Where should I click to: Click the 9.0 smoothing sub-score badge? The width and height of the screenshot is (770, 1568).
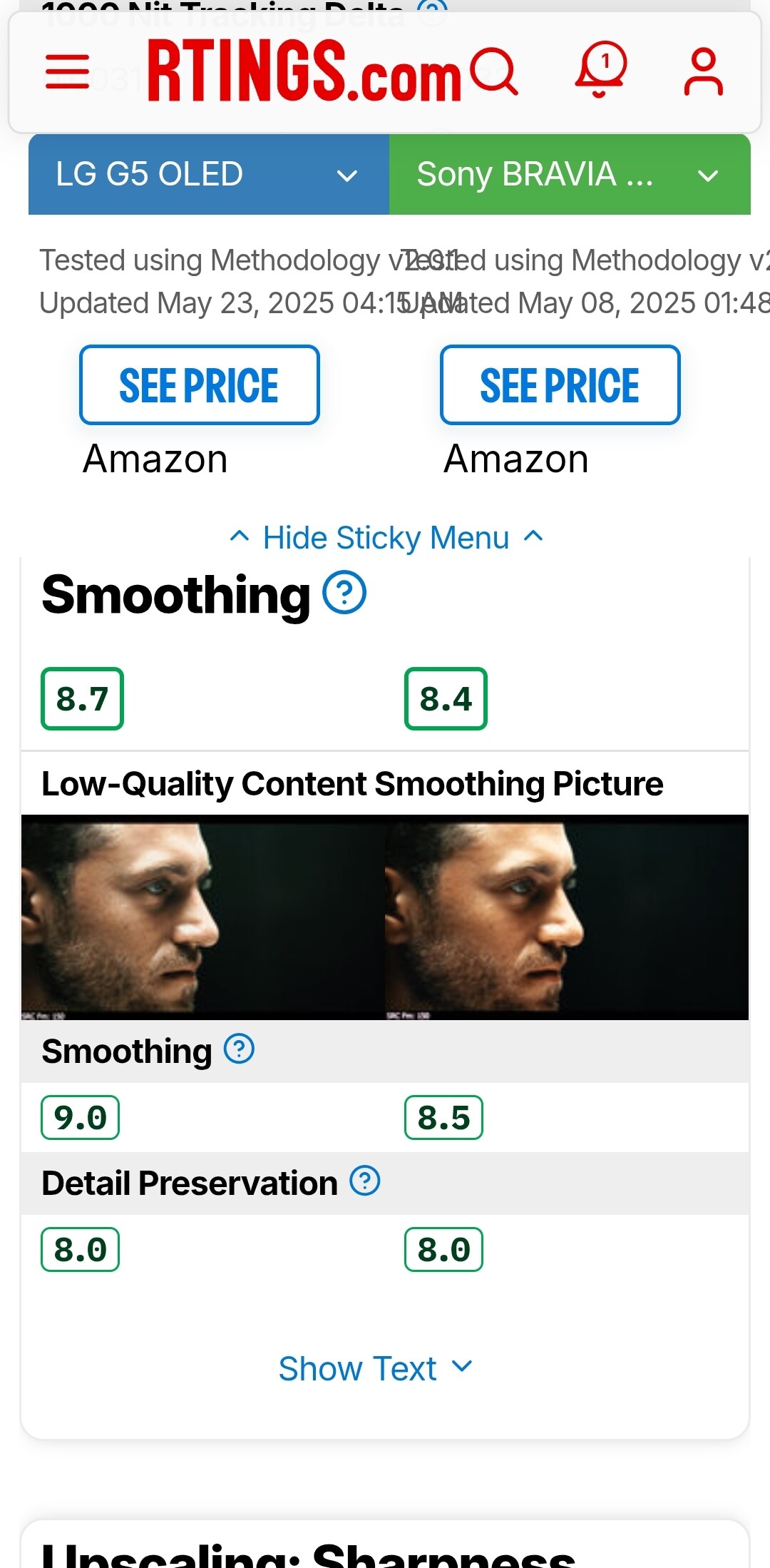click(x=80, y=1118)
